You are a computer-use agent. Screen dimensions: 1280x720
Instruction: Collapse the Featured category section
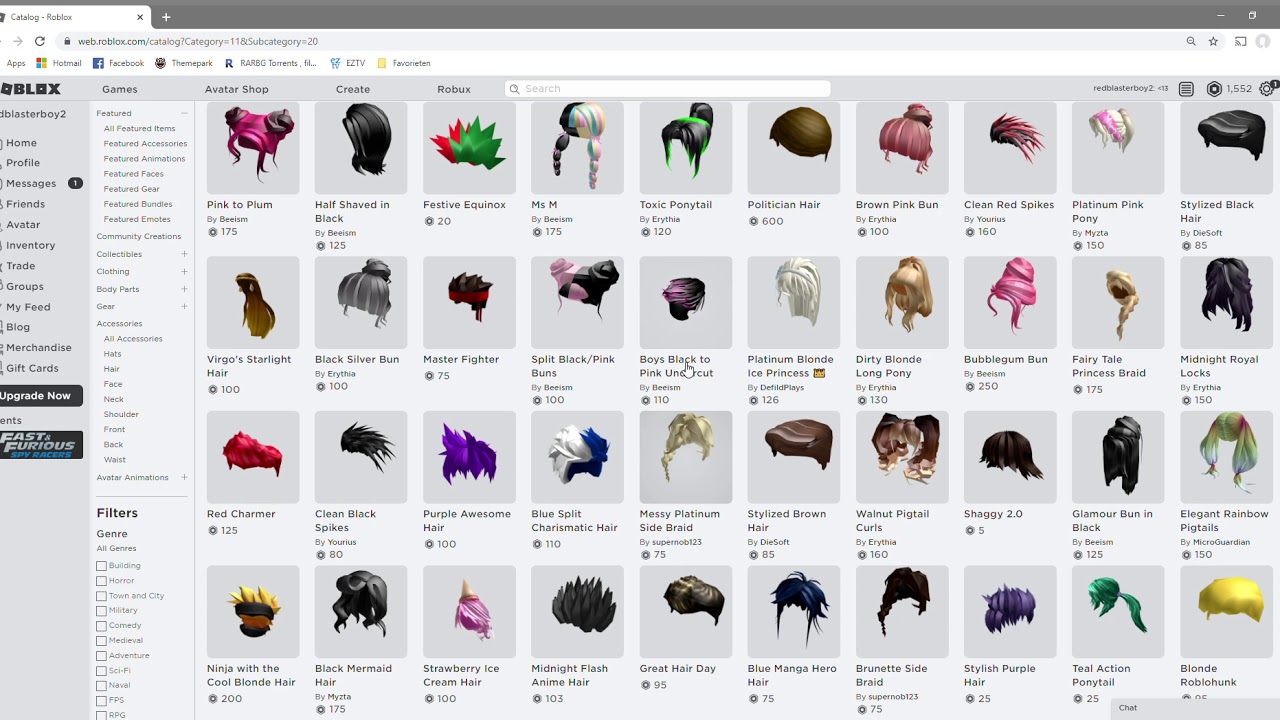pos(184,113)
